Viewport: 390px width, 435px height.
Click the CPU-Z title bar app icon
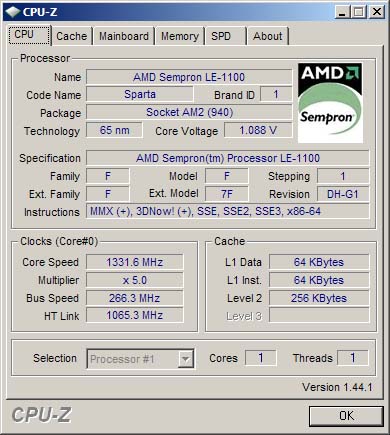pos(13,12)
